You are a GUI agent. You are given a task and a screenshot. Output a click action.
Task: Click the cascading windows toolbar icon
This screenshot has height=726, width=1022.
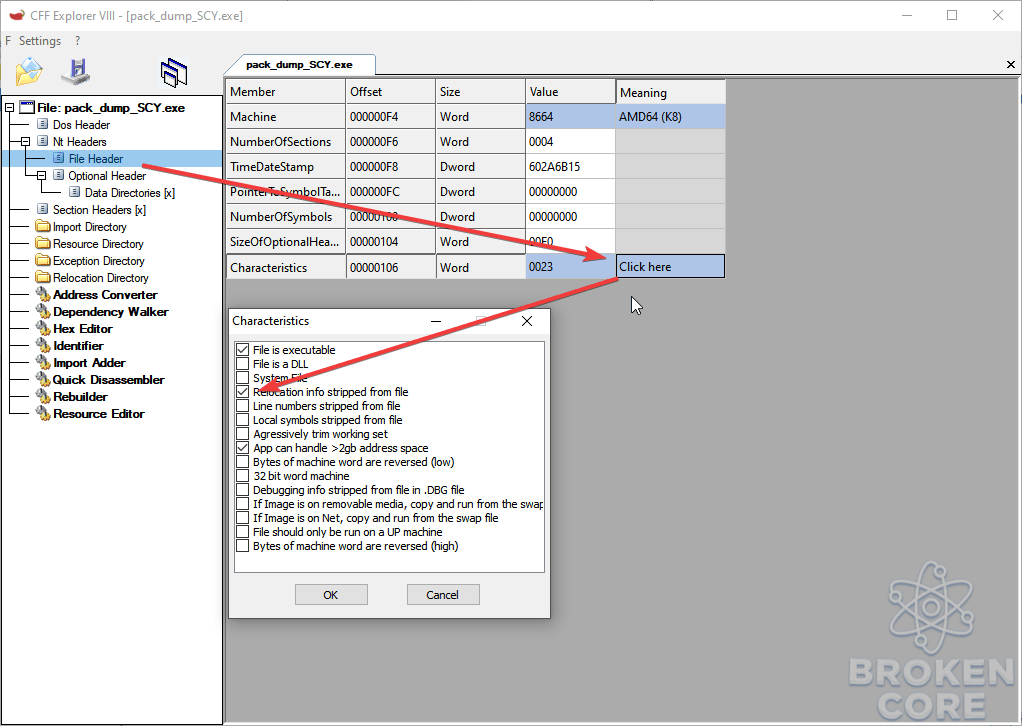[x=174, y=72]
